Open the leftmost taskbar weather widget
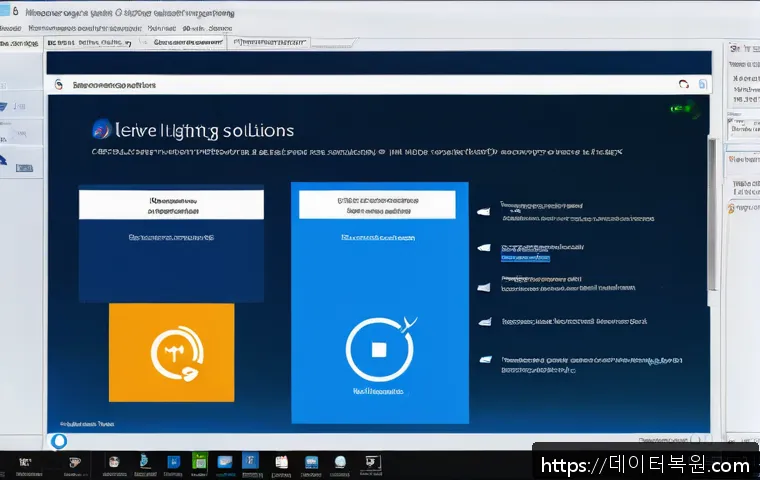Screen dimensions: 760x480 coord(24,462)
